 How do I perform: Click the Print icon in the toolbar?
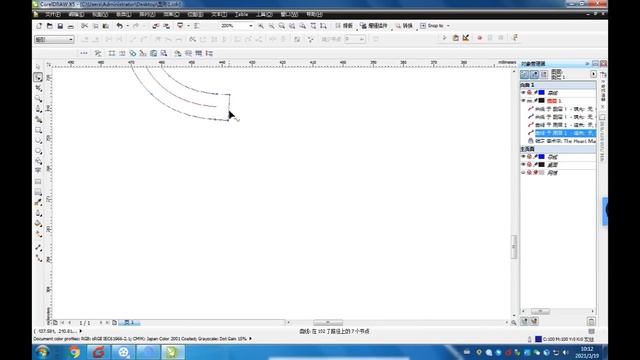[71, 26]
